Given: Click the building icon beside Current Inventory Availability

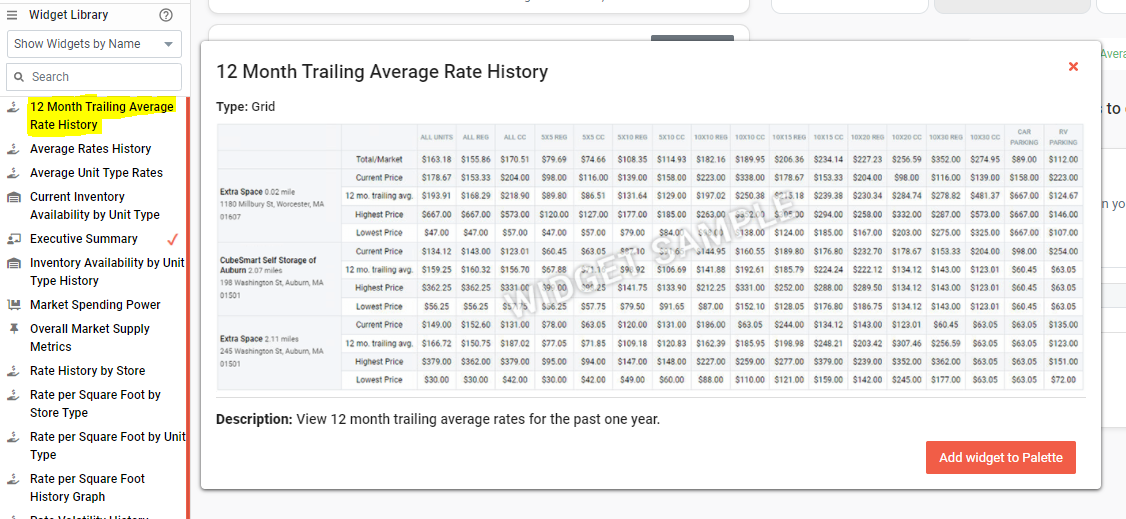Looking at the screenshot, I should coord(13,197).
